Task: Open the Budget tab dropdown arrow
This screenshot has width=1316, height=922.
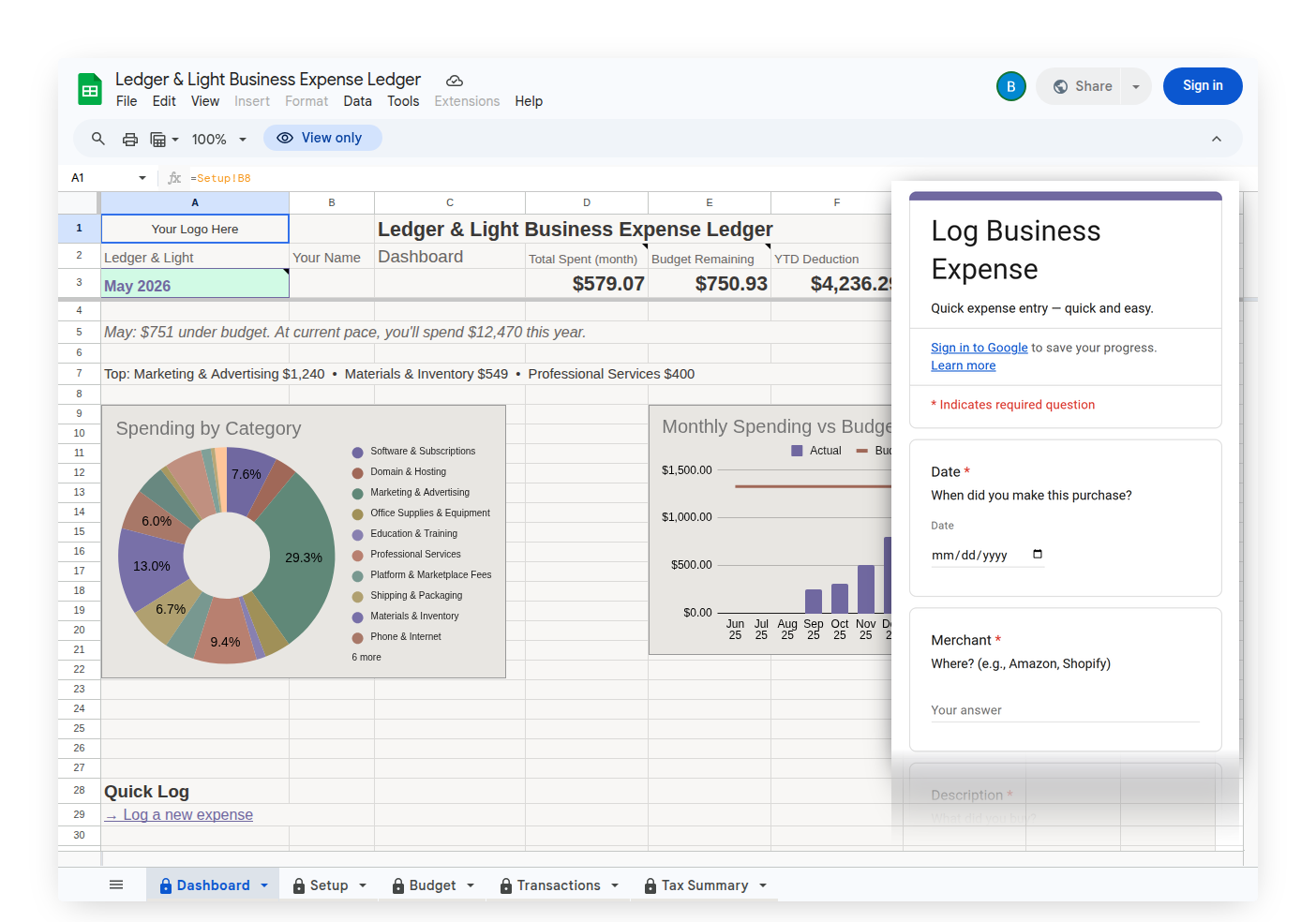Action: [471, 885]
